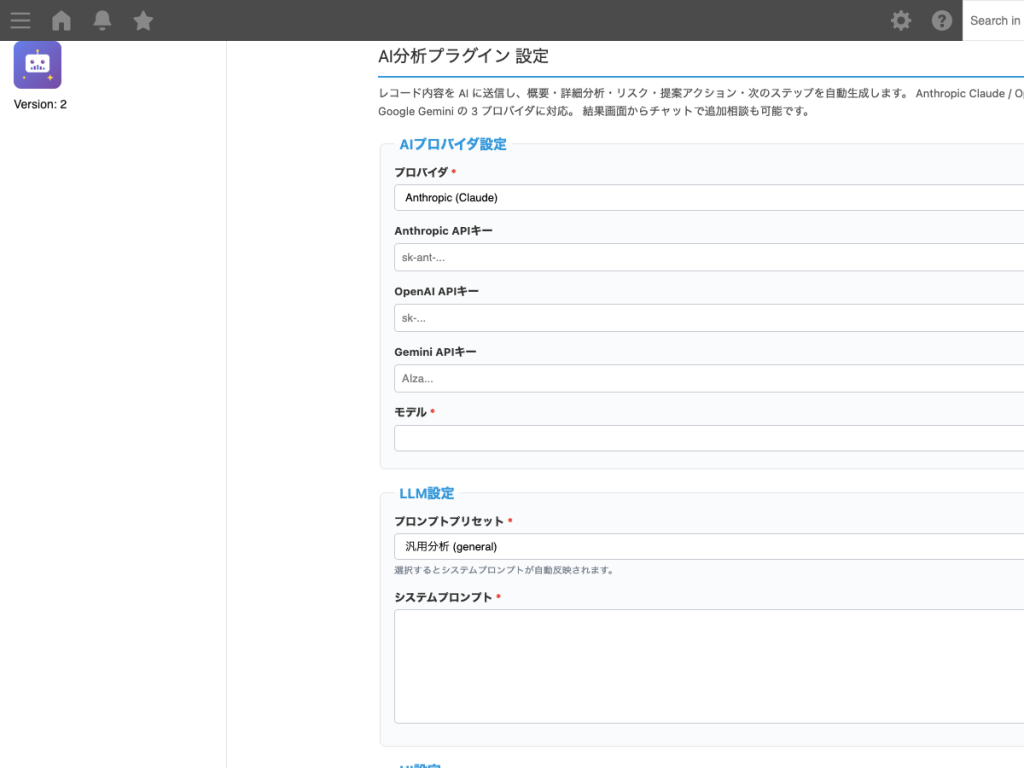
Task: Click into the top search box
Action: (994, 20)
